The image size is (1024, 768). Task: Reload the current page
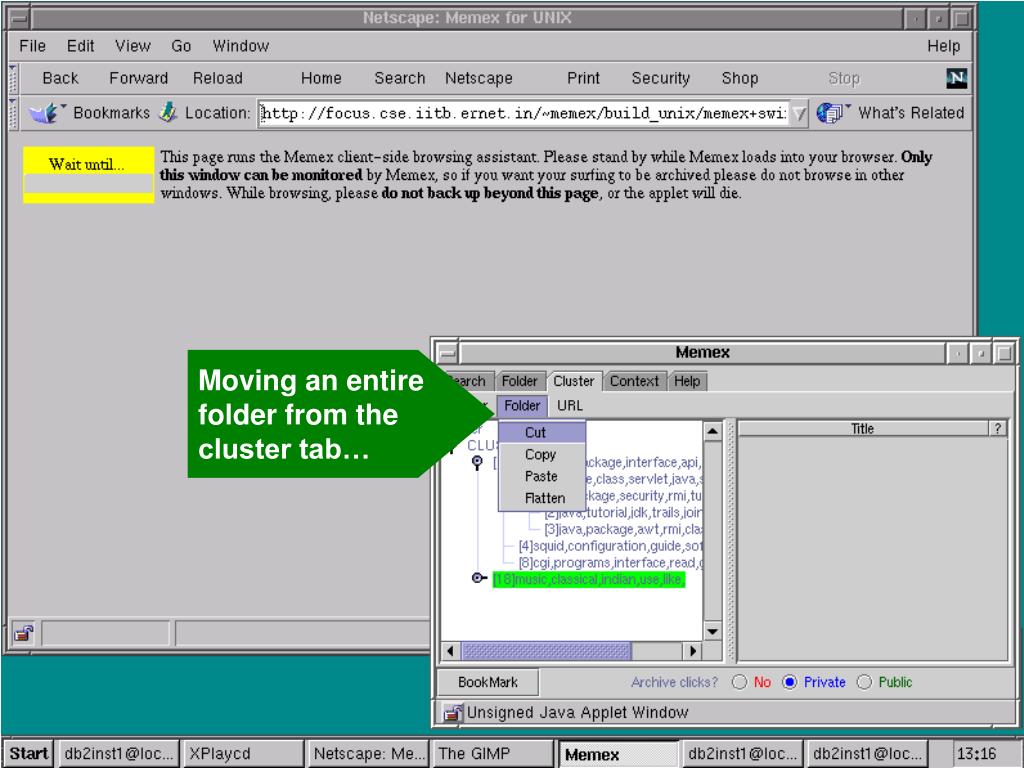[217, 78]
